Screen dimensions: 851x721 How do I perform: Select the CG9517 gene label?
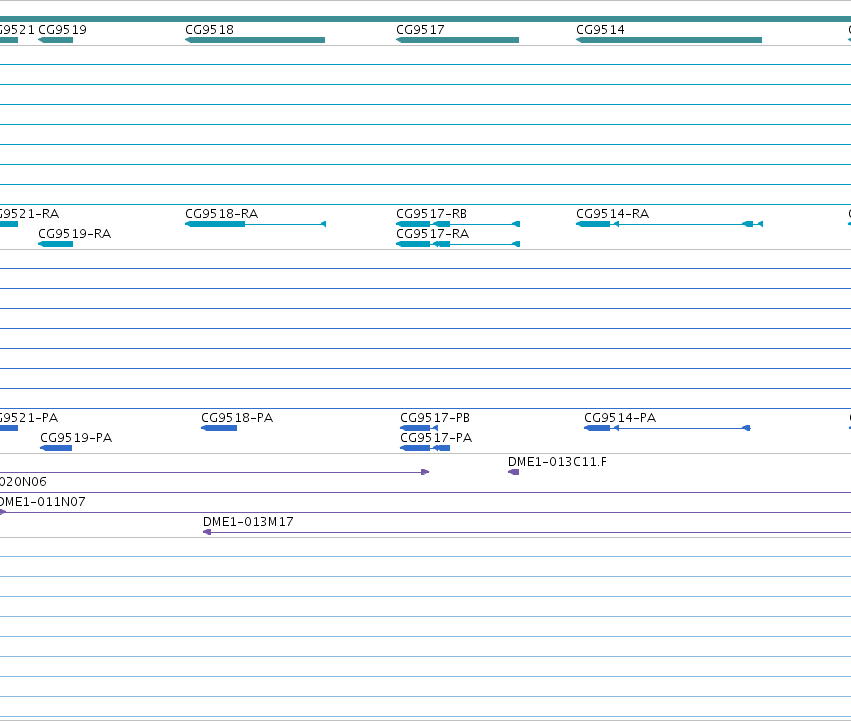tap(421, 30)
